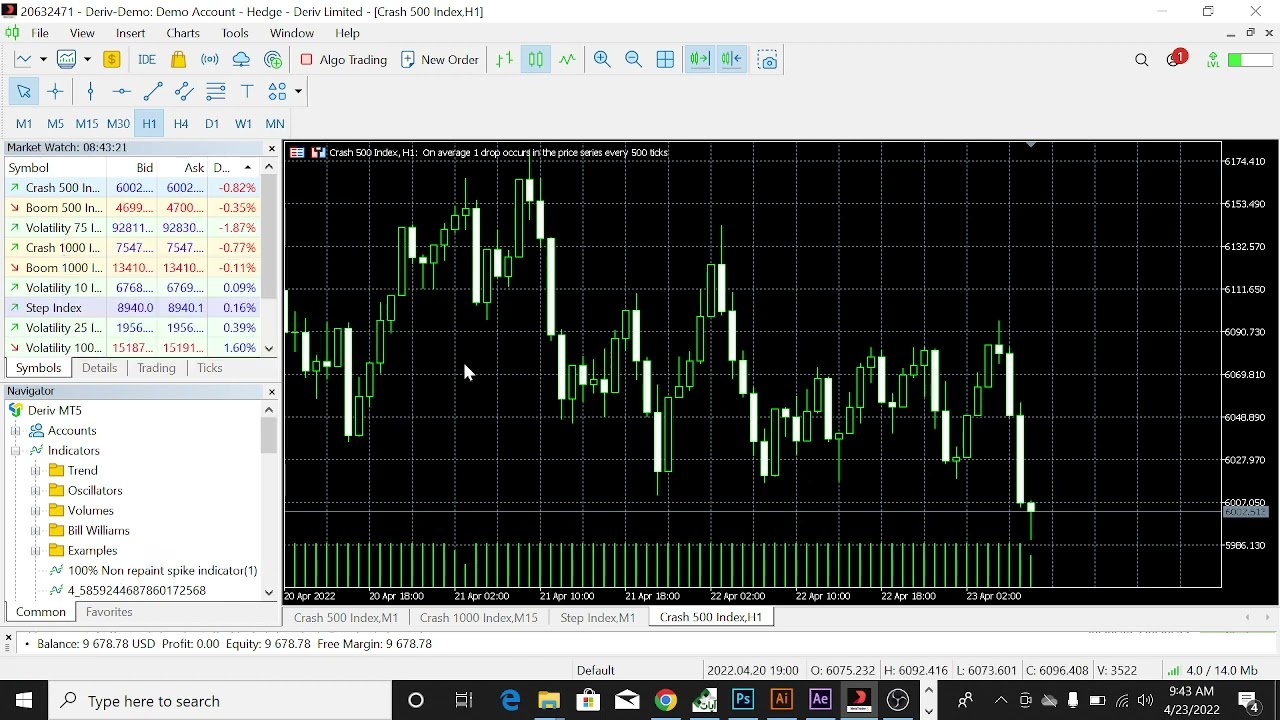This screenshot has width=1280, height=720.
Task: Switch to Crash 1000 Index,M15 chart tab
Action: [479, 618]
